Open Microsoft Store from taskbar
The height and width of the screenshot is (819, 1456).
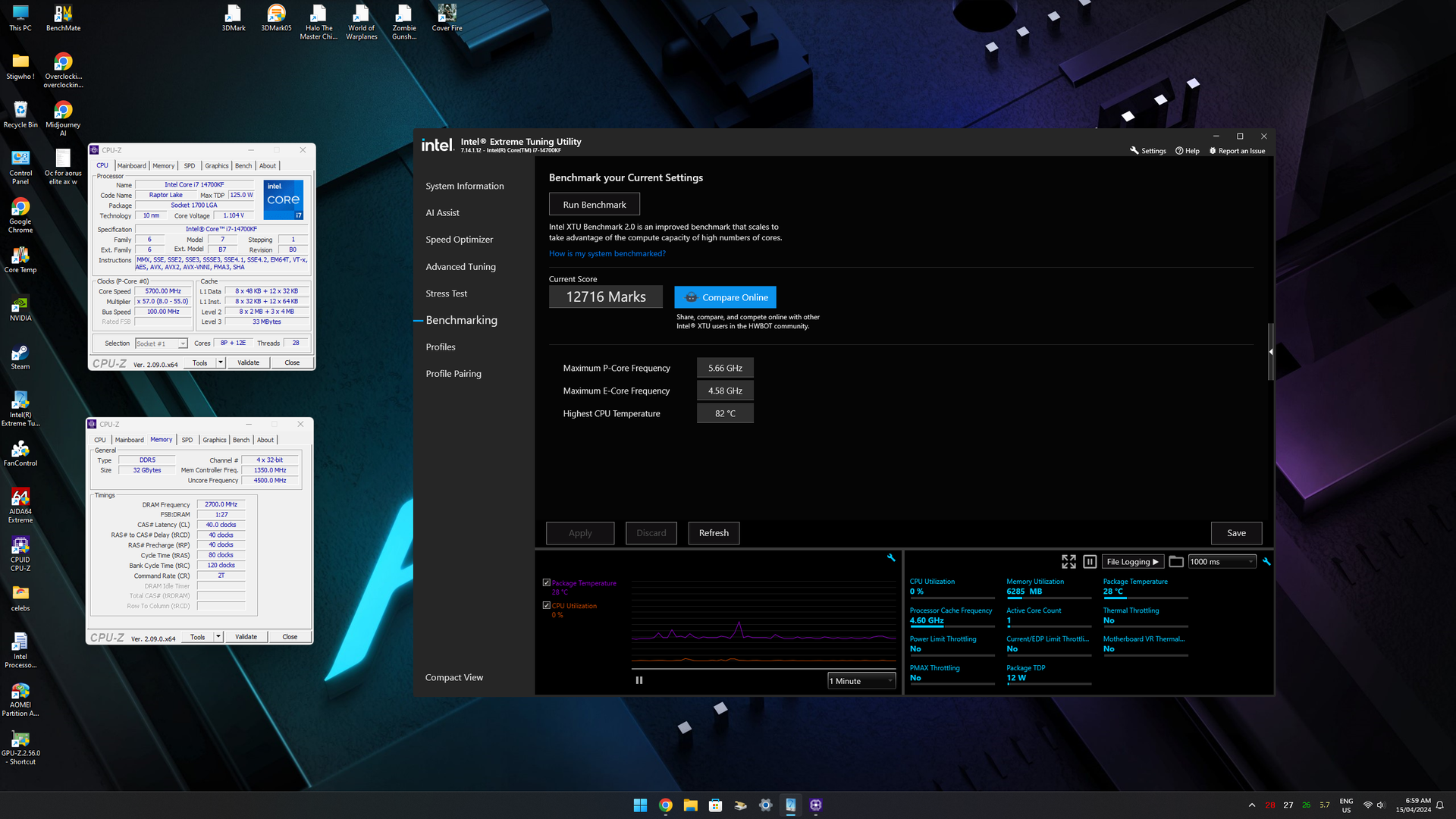(x=715, y=805)
